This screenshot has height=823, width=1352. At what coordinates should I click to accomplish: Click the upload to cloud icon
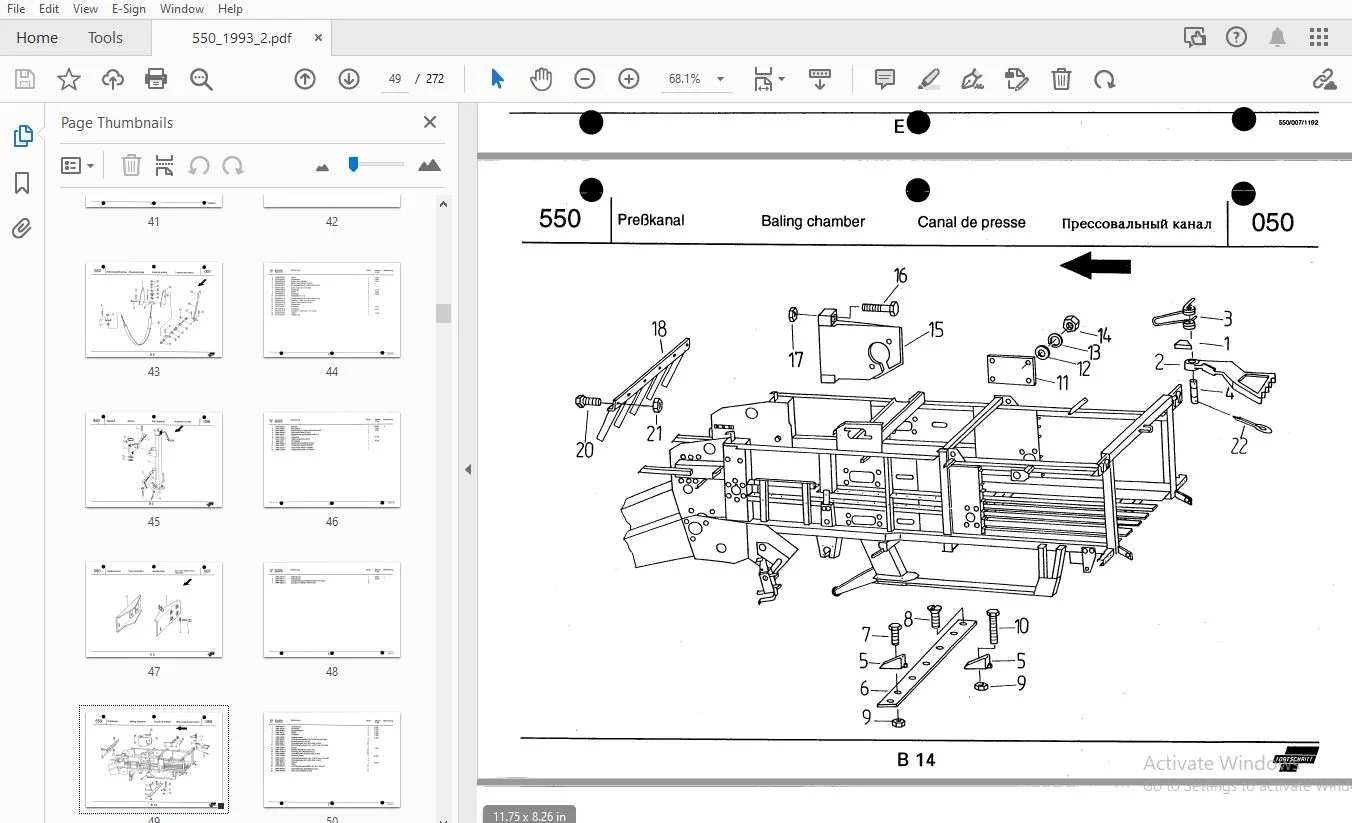click(112, 79)
